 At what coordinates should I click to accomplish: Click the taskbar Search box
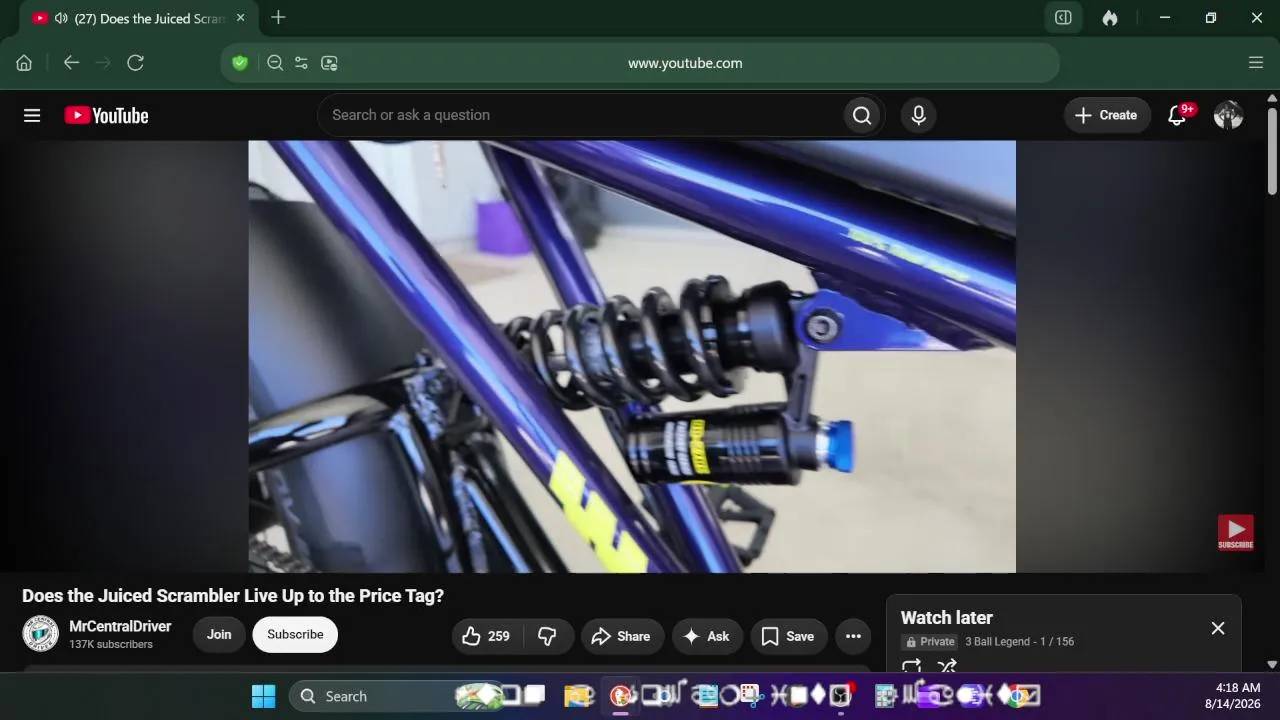pyautogui.click(x=395, y=696)
